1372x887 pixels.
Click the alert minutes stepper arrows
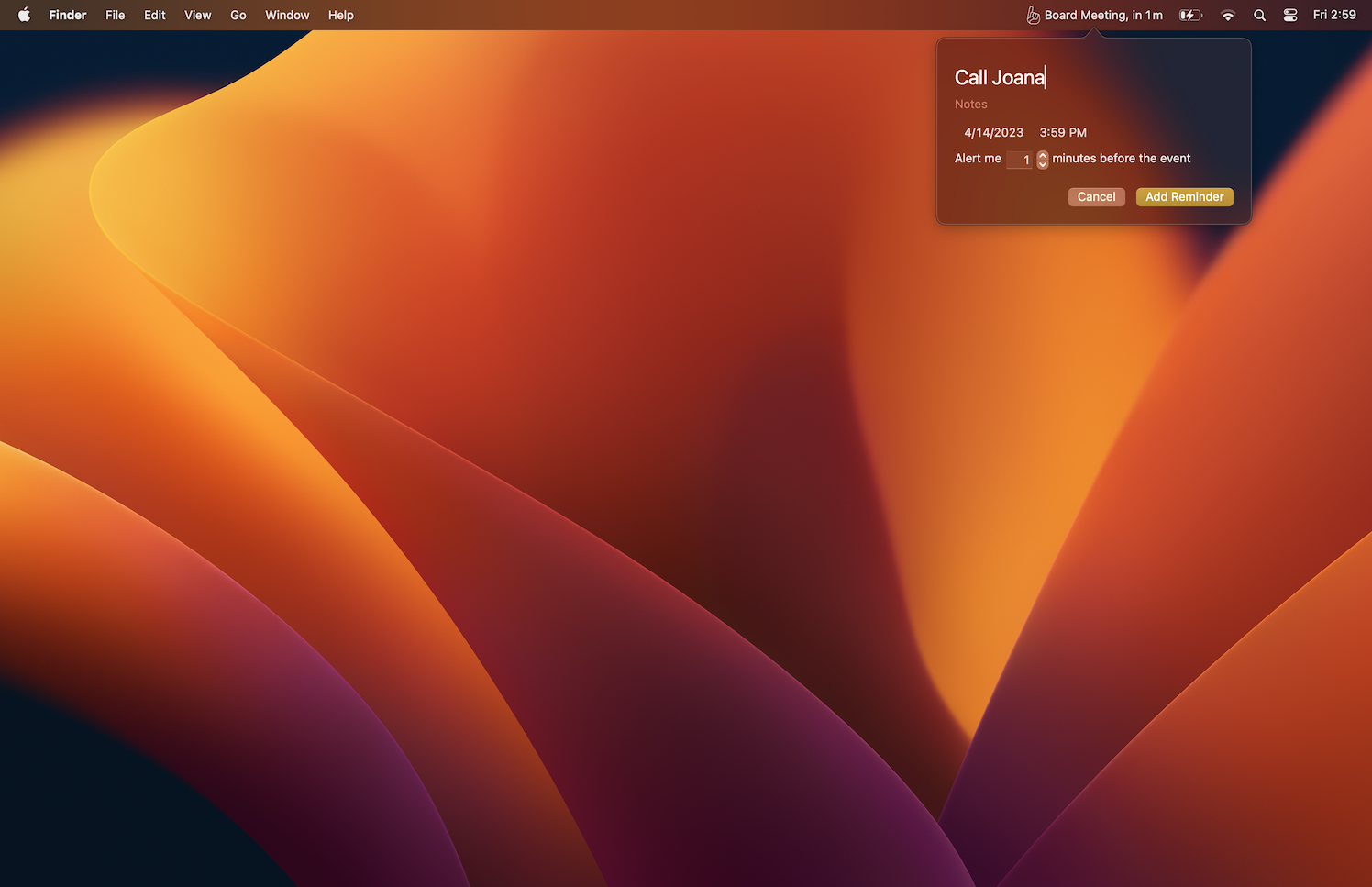[x=1043, y=160]
